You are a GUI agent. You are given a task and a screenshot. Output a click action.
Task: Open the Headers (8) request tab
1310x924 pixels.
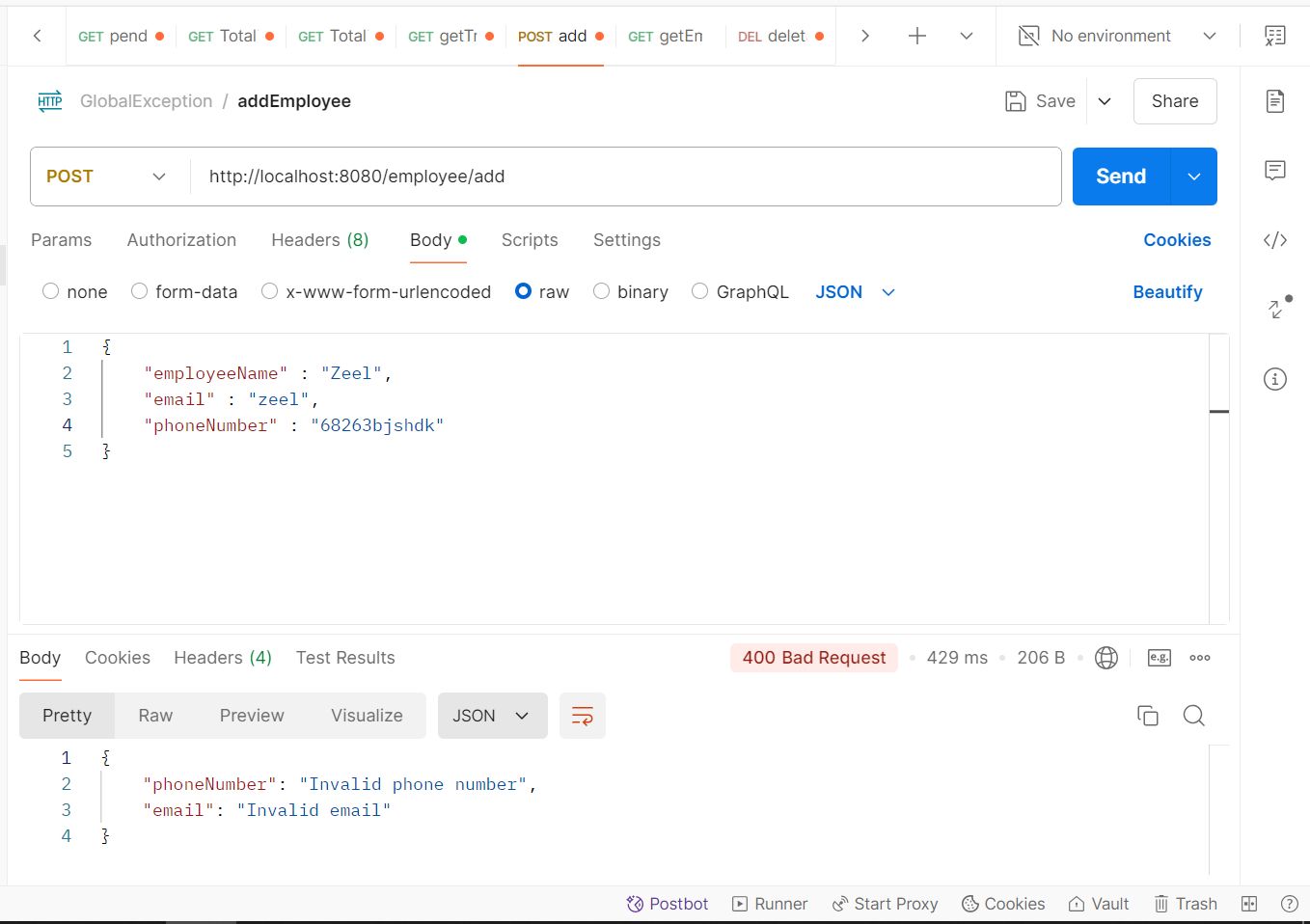(320, 240)
